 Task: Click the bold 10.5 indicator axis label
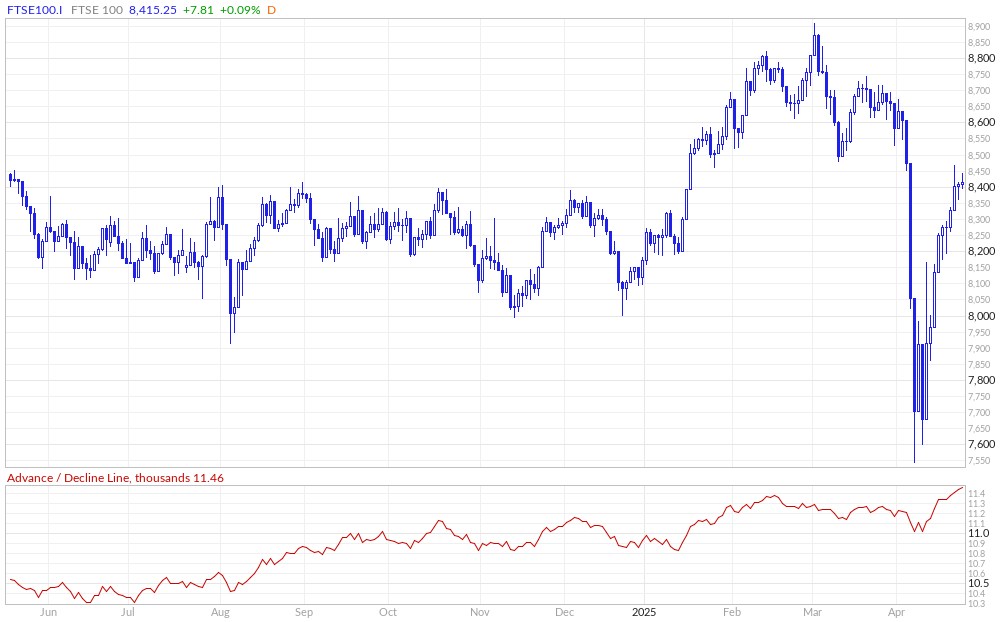[979, 584]
